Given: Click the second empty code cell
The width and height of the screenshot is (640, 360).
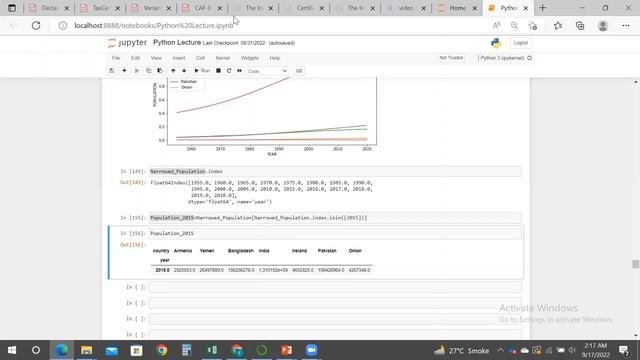Looking at the screenshot, I should (335, 303).
